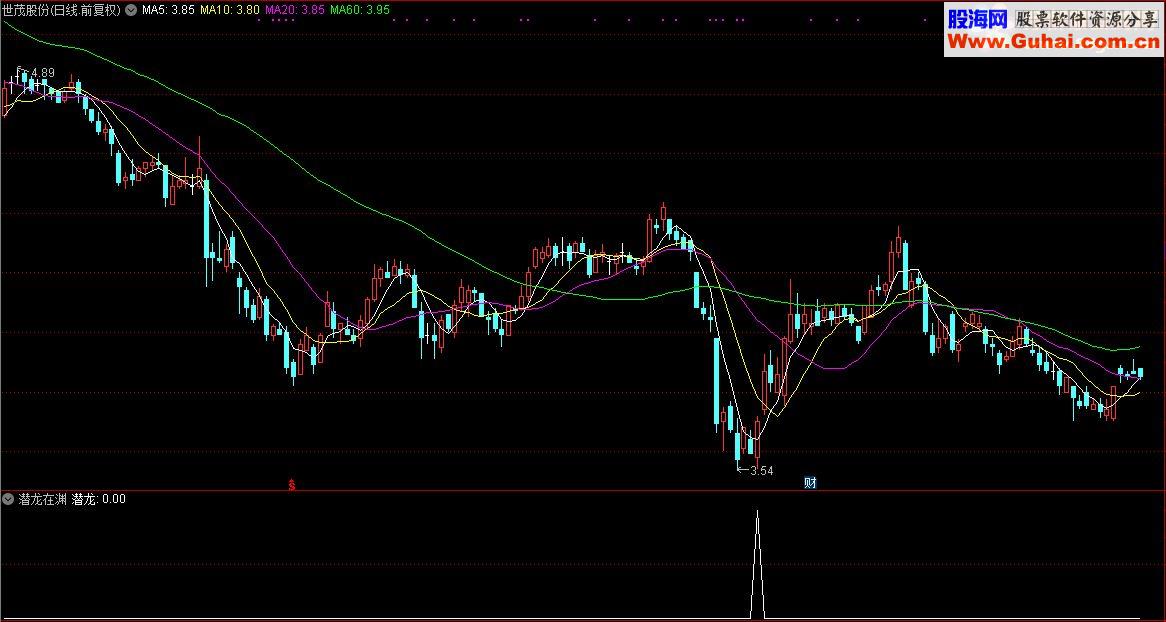Screen dimensions: 1166x622
Task: Select the MA20: 3.85 label
Action: coord(295,10)
